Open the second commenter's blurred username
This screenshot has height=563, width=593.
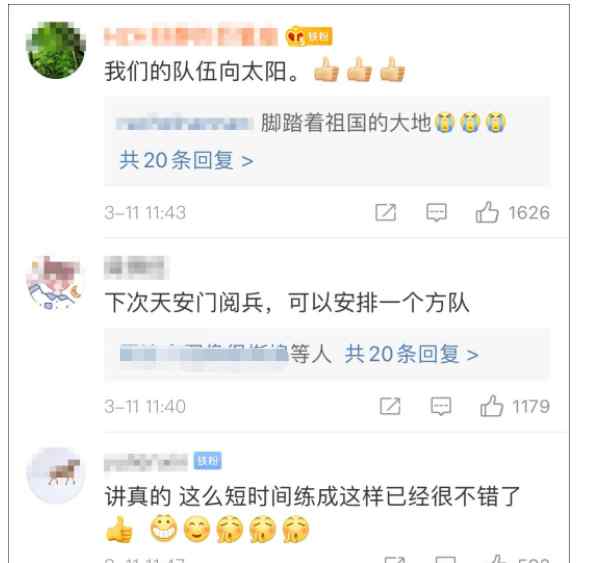point(137,268)
